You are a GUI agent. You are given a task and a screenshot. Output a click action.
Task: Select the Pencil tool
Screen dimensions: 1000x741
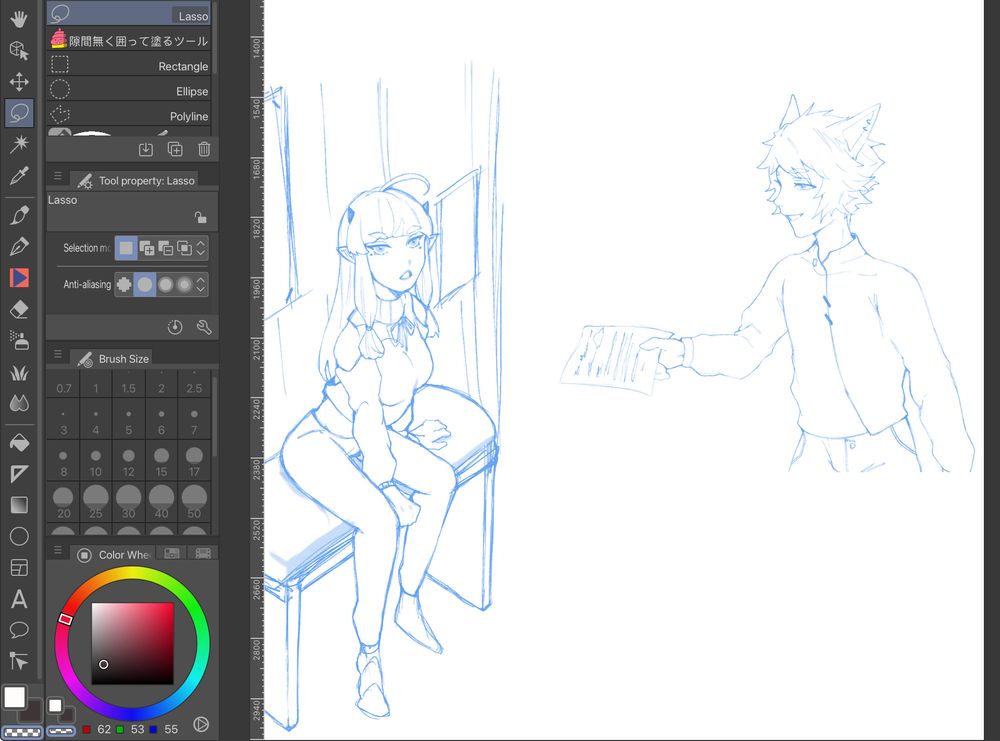(x=19, y=246)
